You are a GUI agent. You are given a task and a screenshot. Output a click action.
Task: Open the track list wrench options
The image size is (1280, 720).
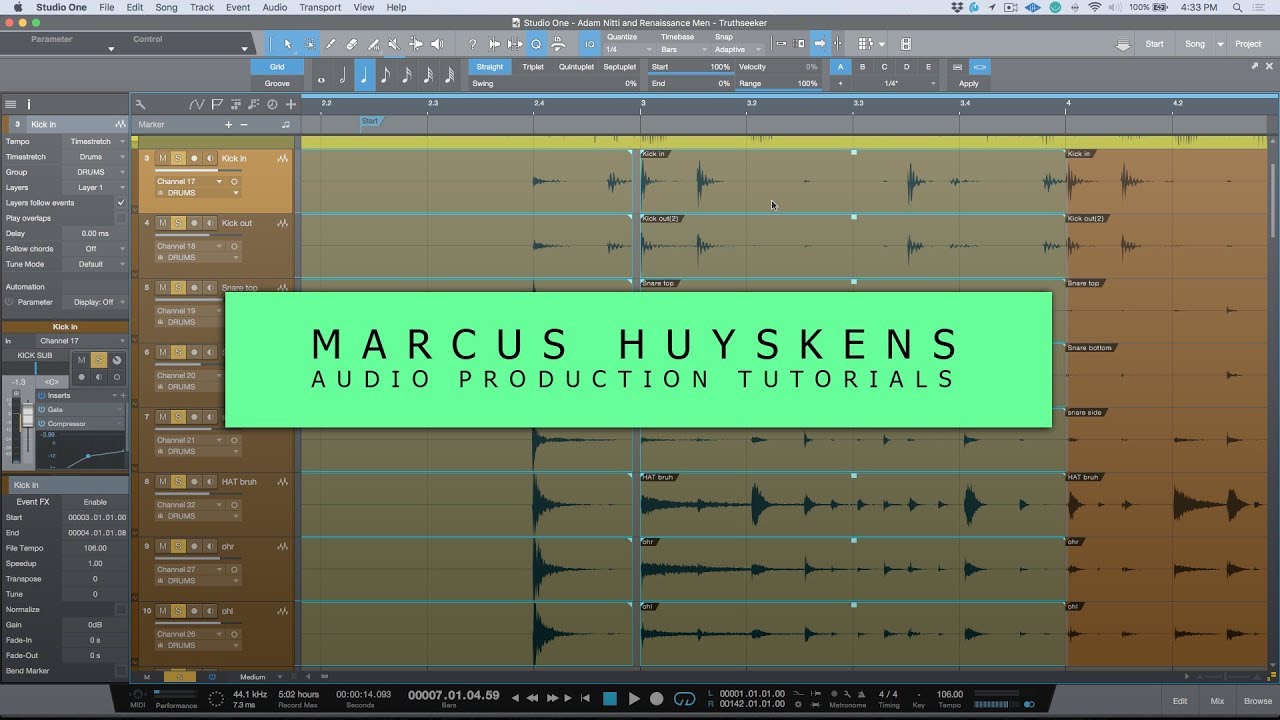[141, 104]
